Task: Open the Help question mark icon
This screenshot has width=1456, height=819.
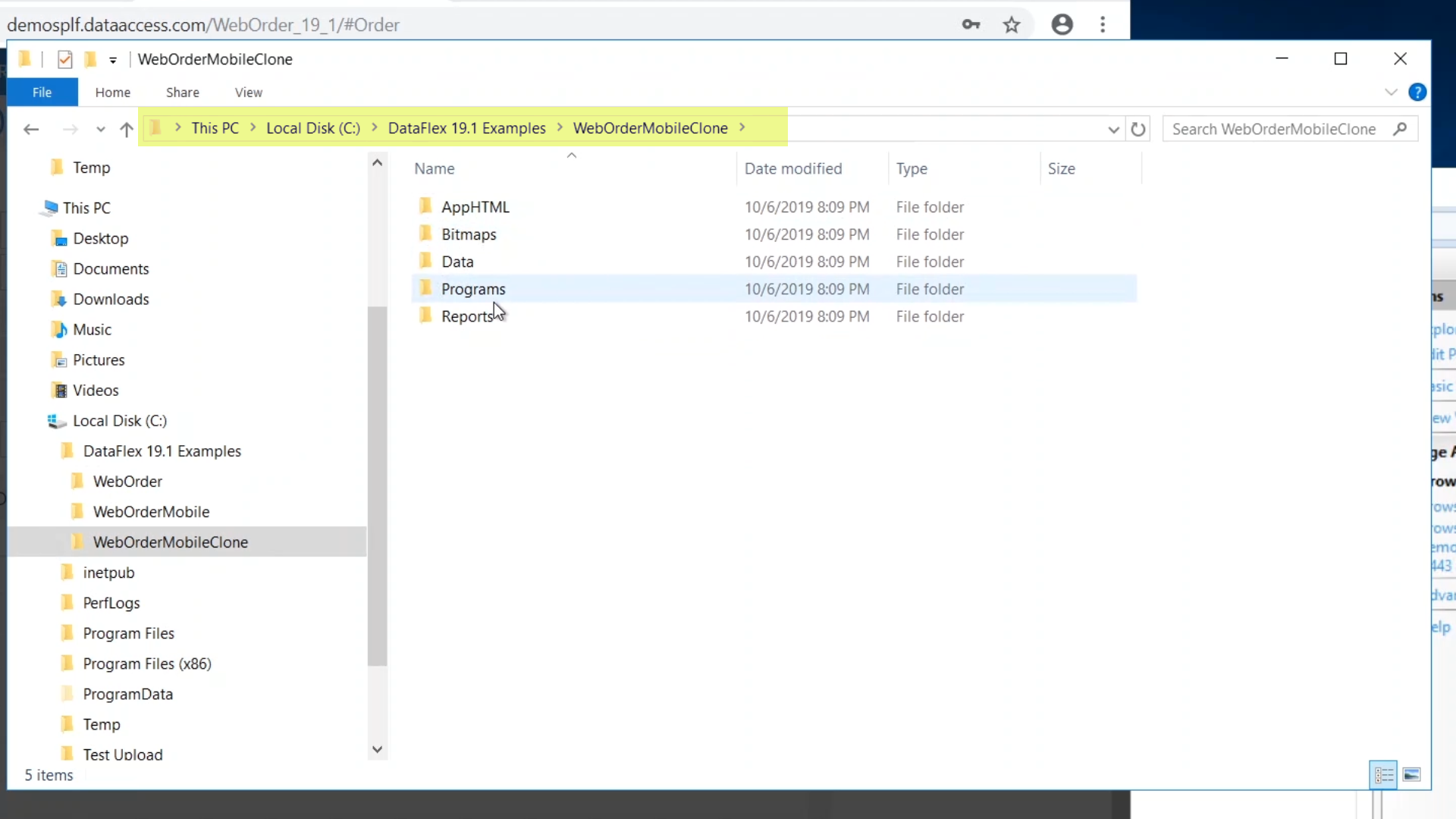Action: pos(1417,93)
